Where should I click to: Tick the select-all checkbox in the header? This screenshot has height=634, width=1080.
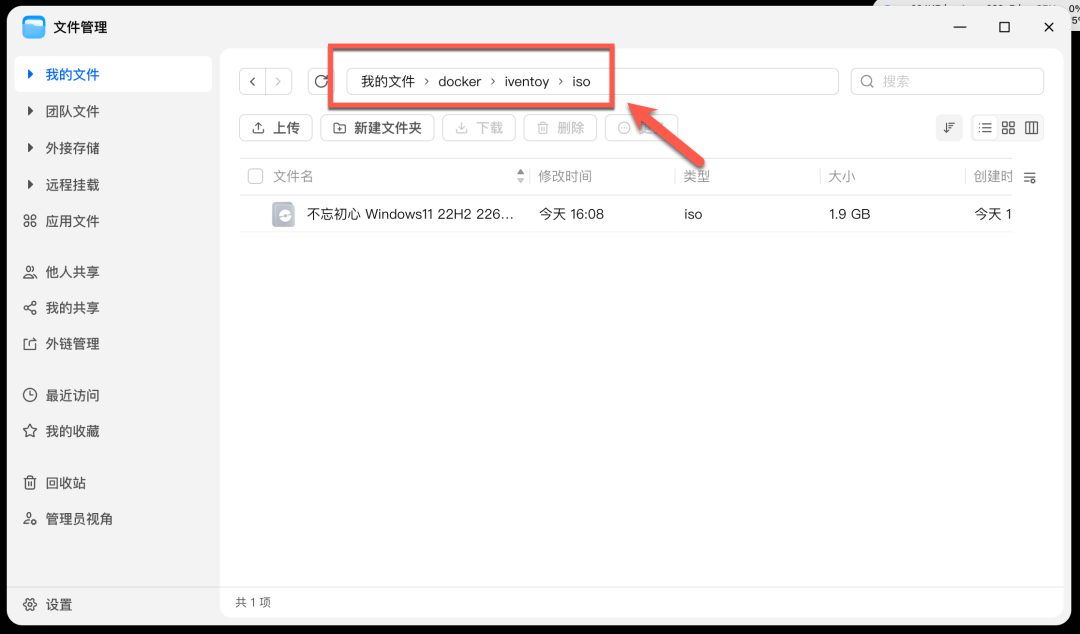256,176
